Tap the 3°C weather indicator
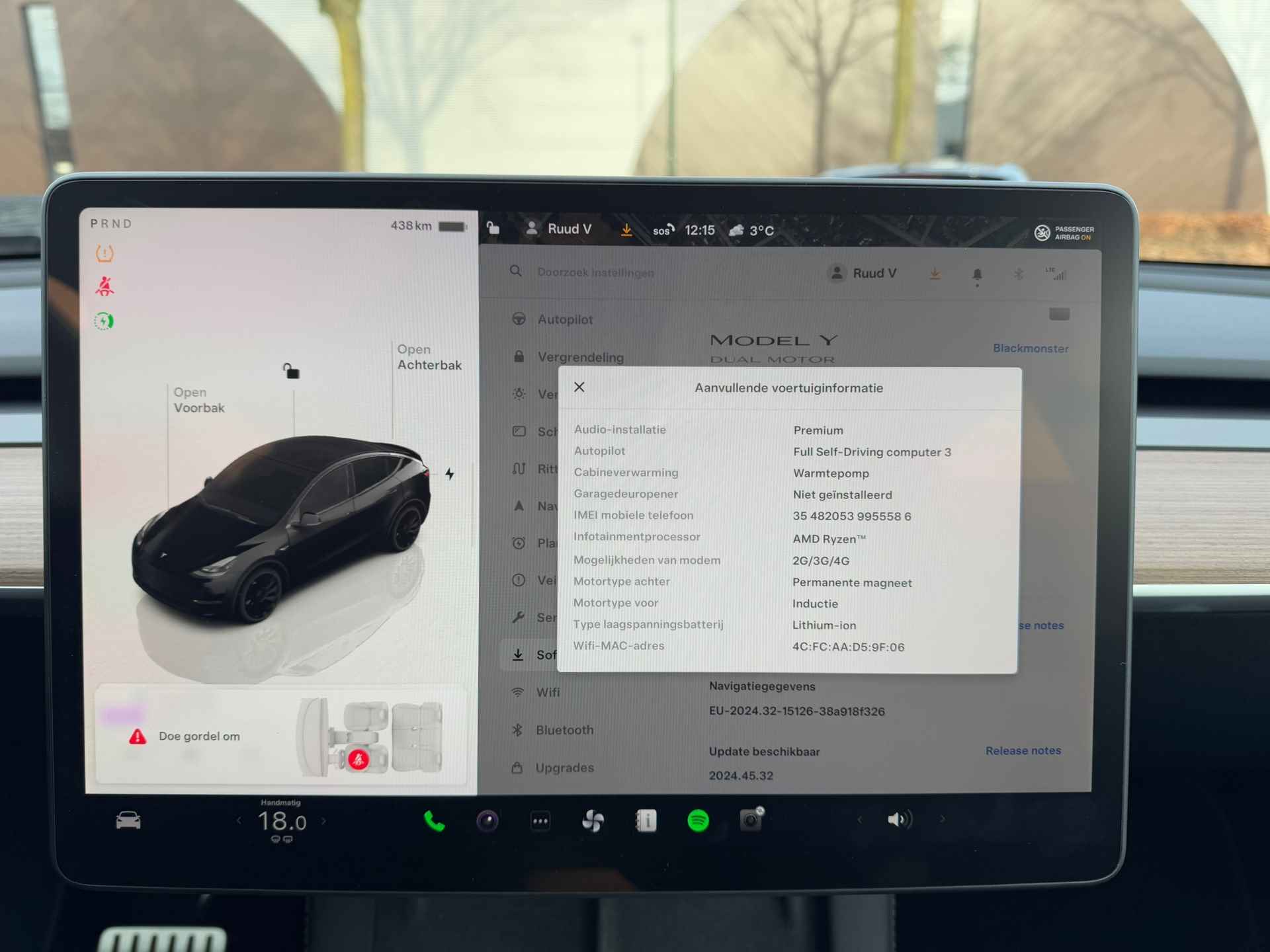The height and width of the screenshot is (952, 1270). [x=751, y=230]
